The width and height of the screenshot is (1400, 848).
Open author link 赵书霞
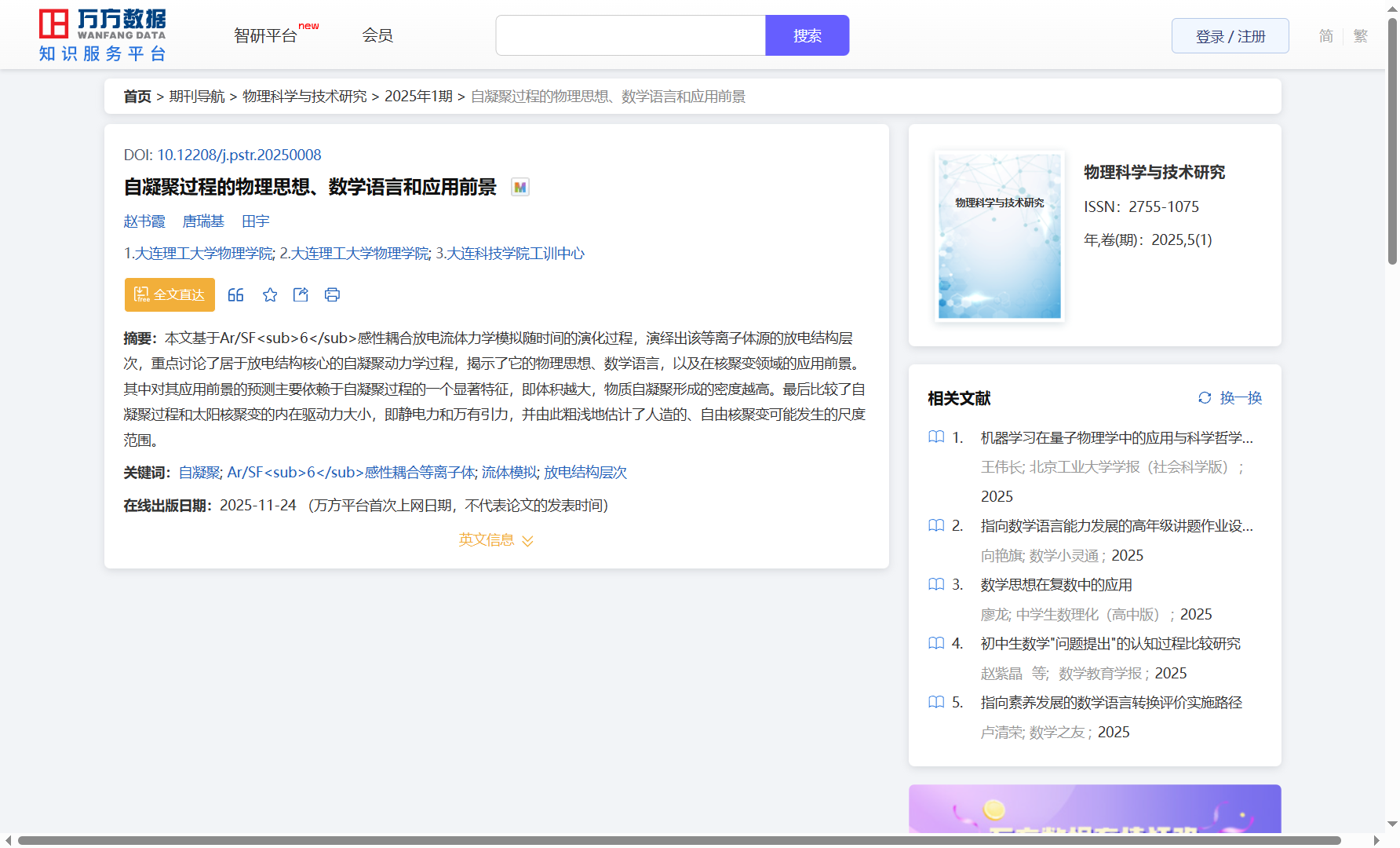tap(144, 221)
